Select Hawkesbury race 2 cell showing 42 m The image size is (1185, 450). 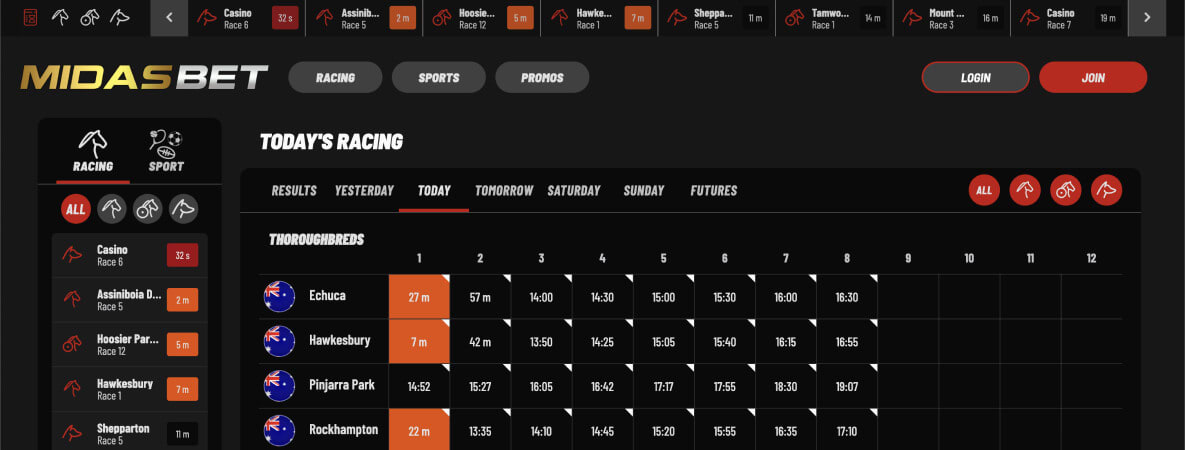click(x=481, y=341)
